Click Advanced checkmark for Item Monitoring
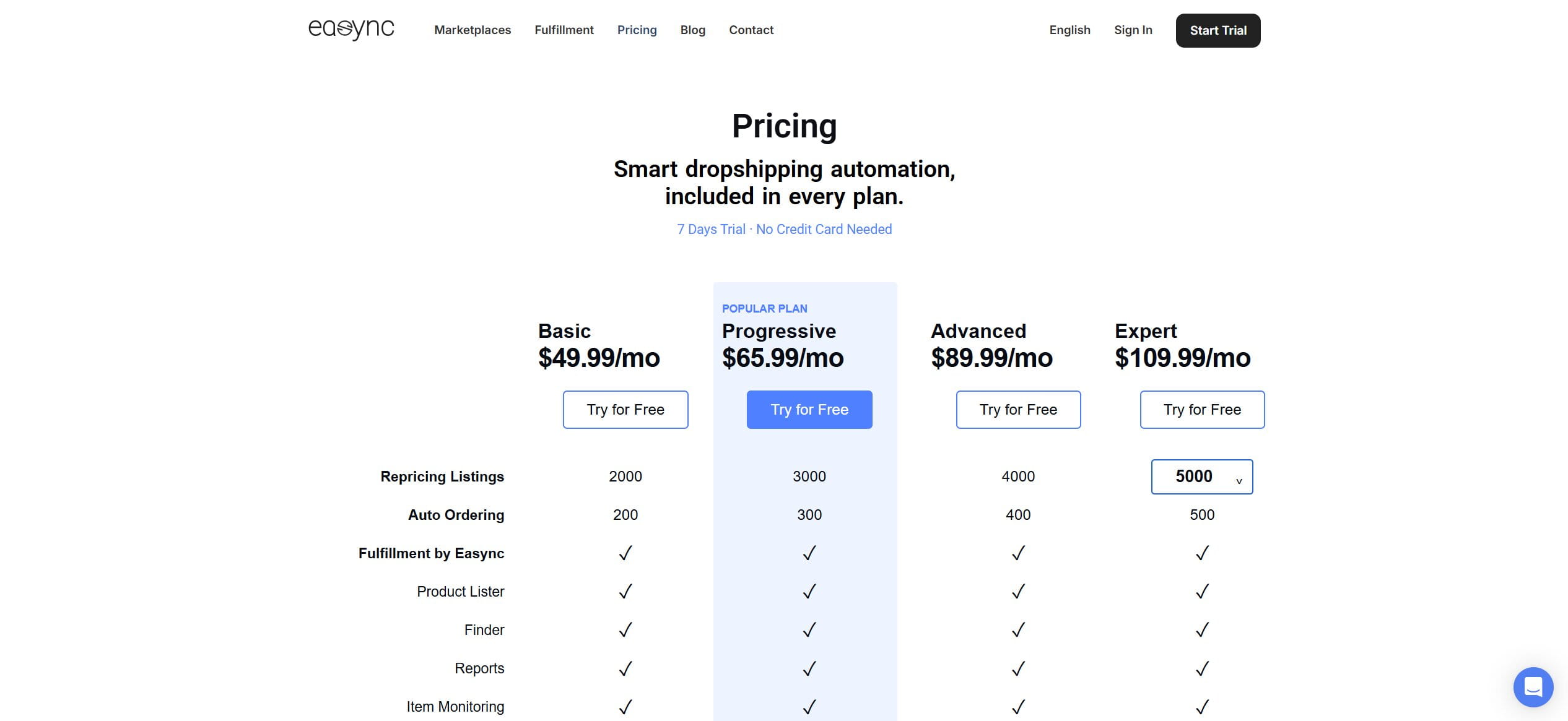The image size is (1568, 721). pos(1018,706)
